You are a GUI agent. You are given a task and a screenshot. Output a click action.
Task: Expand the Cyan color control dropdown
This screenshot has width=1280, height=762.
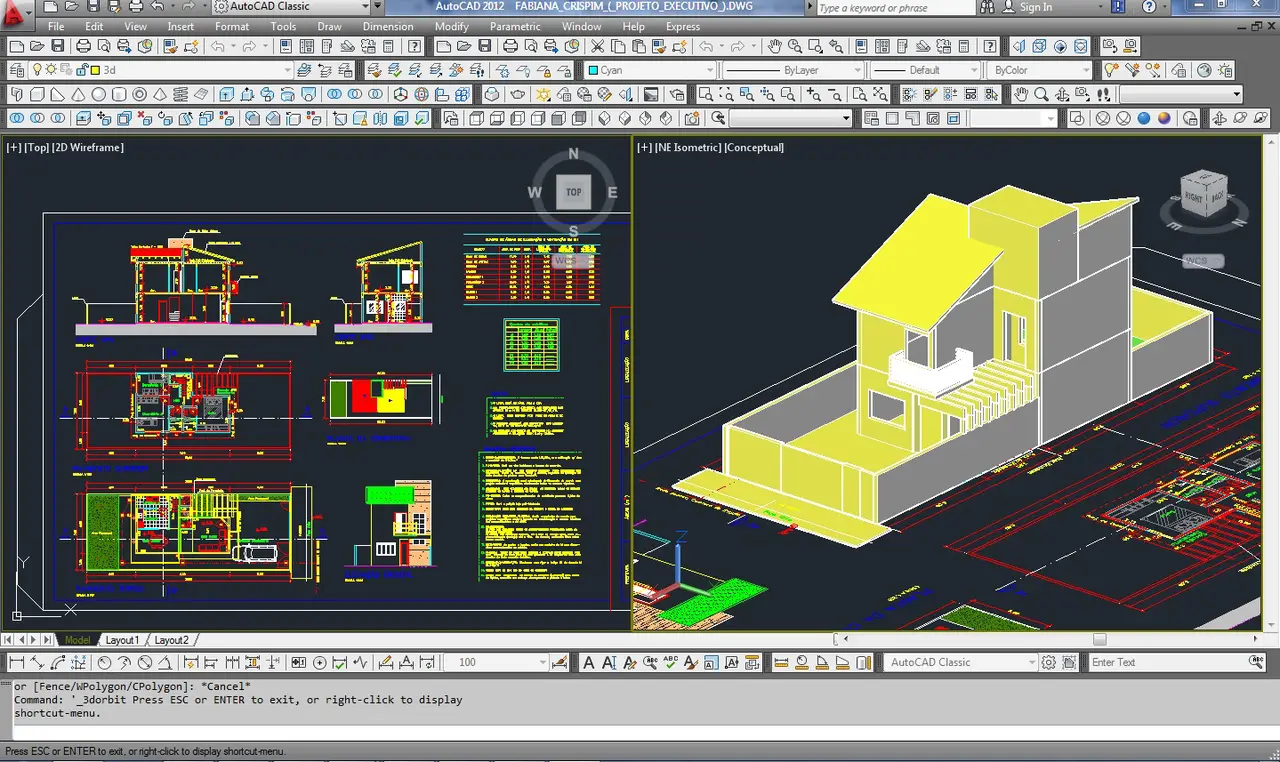pos(710,70)
